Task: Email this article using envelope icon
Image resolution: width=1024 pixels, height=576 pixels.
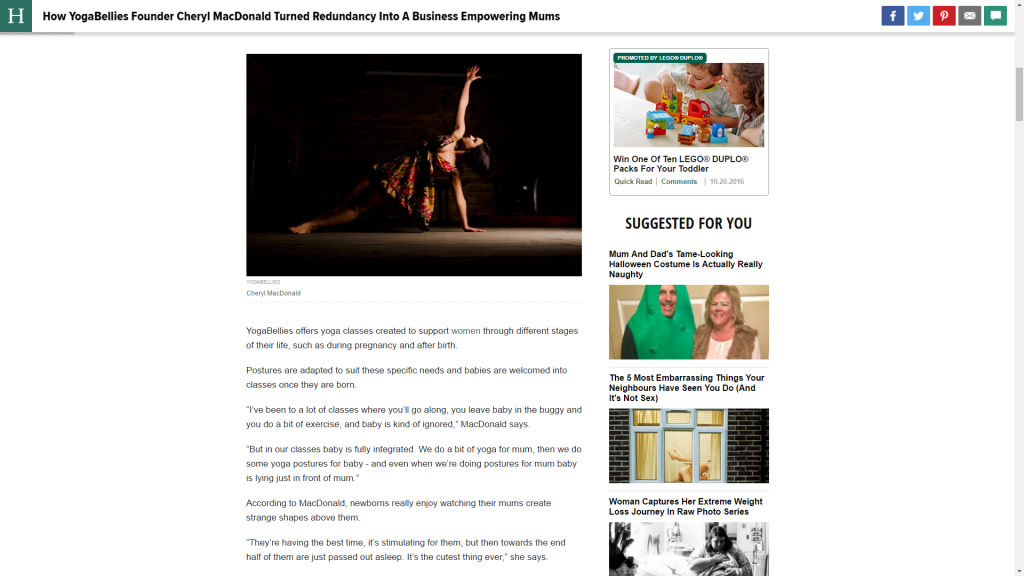Action: 969,16
